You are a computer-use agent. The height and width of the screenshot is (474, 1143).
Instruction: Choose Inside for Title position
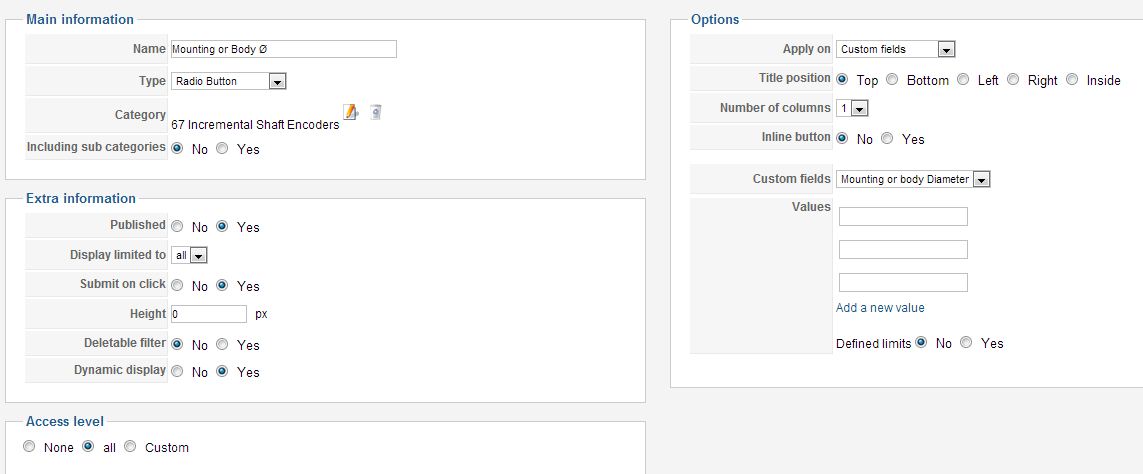(x=1072, y=79)
